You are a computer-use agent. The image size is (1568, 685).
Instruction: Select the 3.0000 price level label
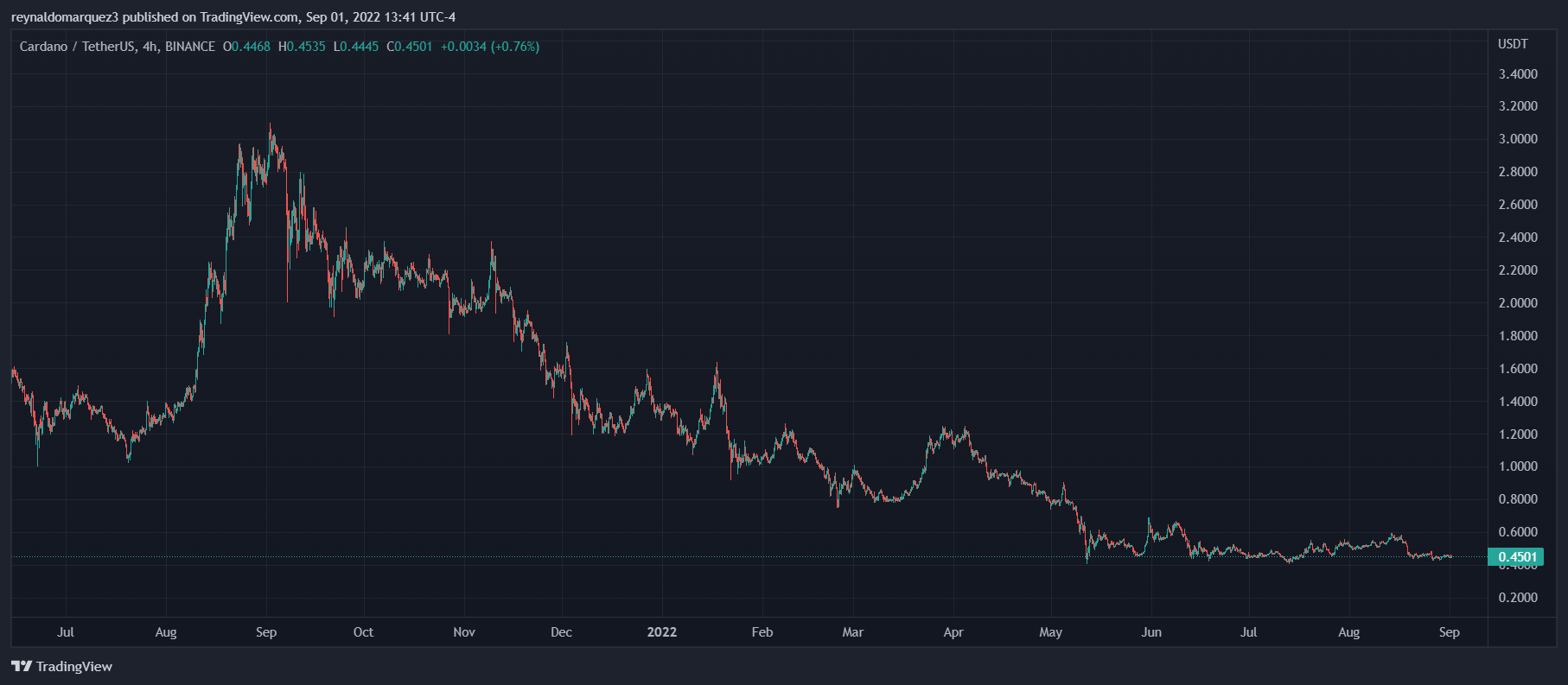1518,139
